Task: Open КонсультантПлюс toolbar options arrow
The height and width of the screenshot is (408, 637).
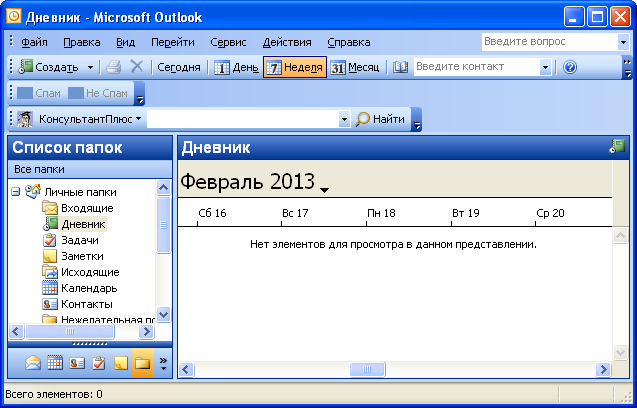Action: point(416,119)
